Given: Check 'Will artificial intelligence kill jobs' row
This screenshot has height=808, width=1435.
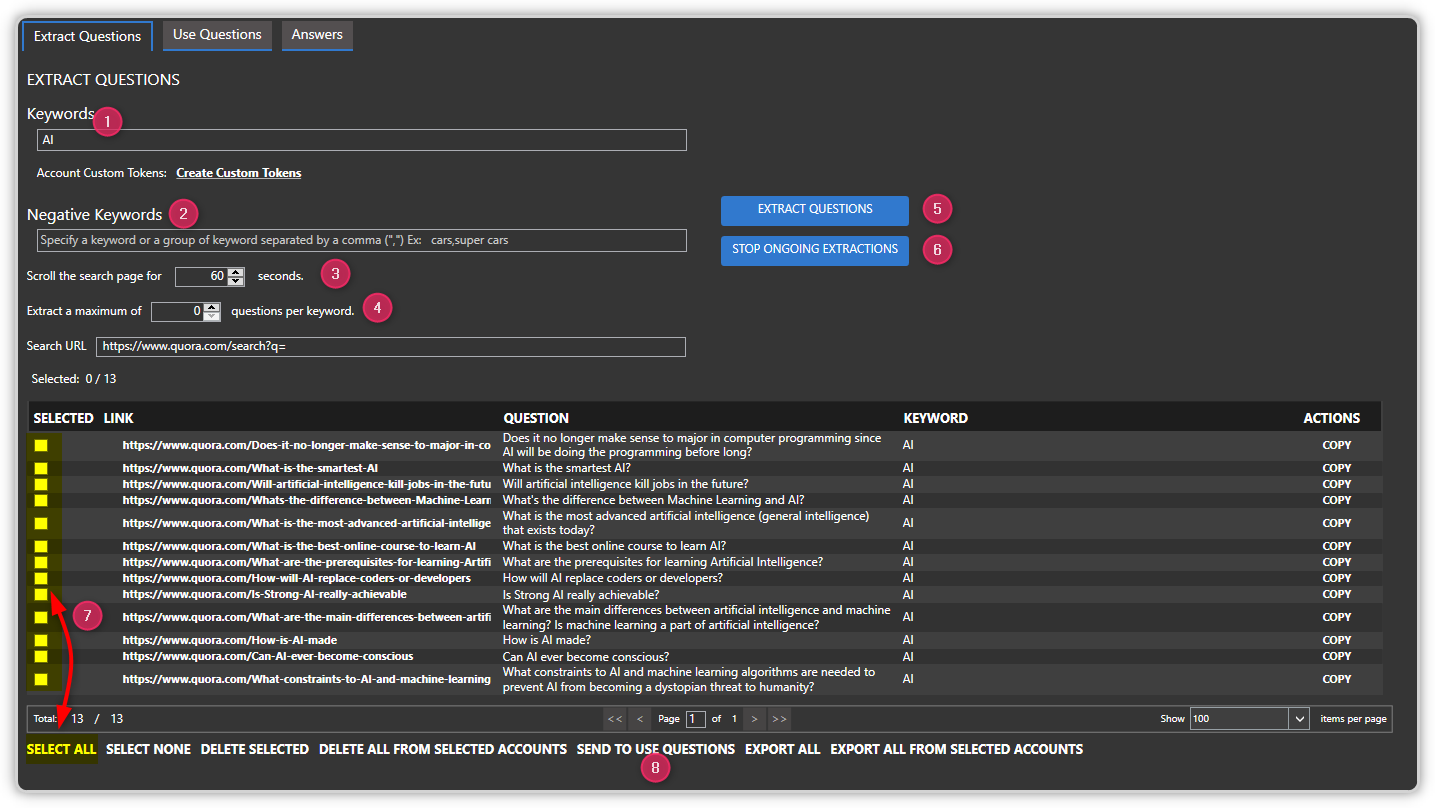Looking at the screenshot, I should (x=41, y=484).
